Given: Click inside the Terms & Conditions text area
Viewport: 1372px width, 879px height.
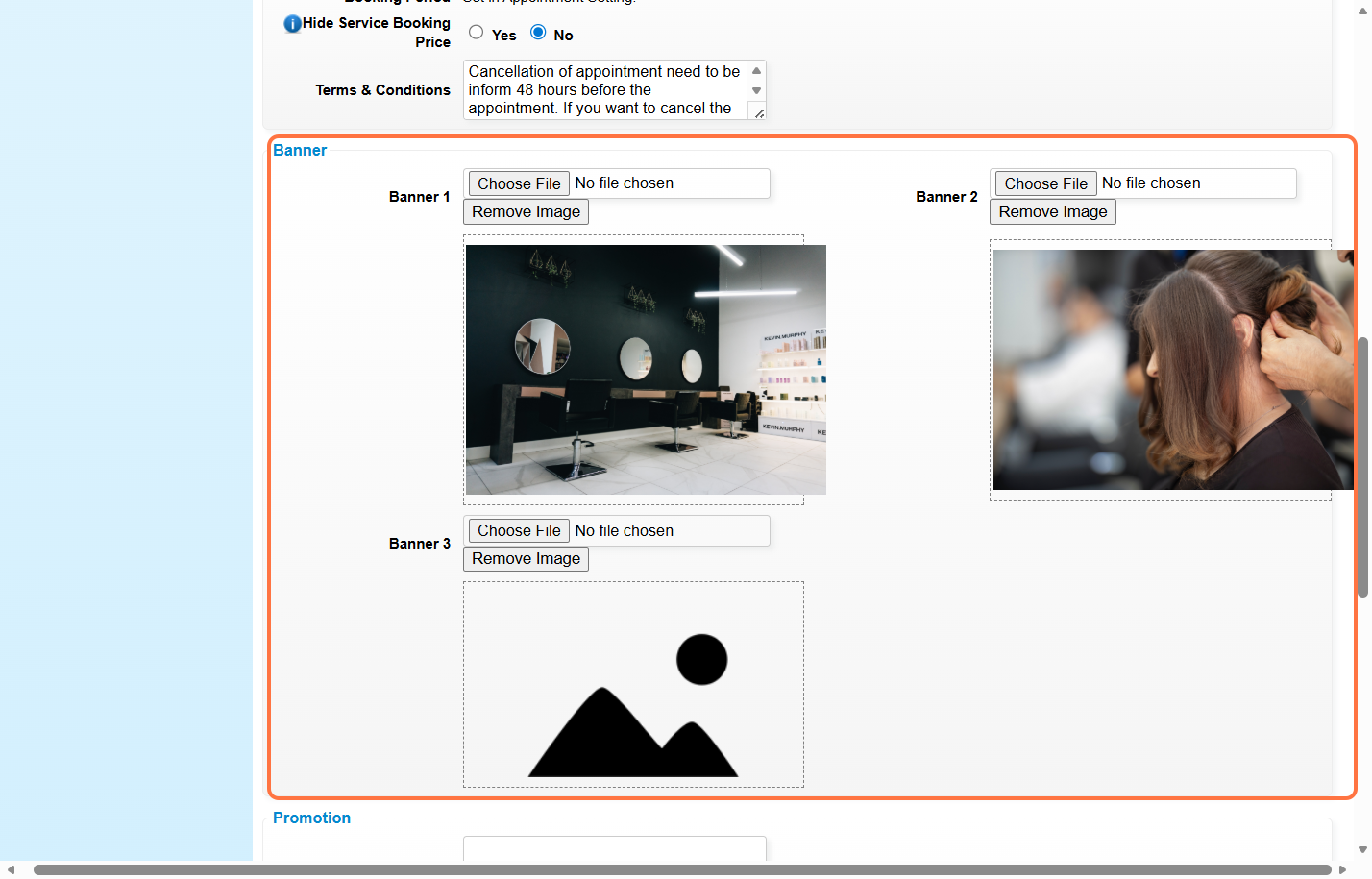Looking at the screenshot, I should click(x=603, y=89).
